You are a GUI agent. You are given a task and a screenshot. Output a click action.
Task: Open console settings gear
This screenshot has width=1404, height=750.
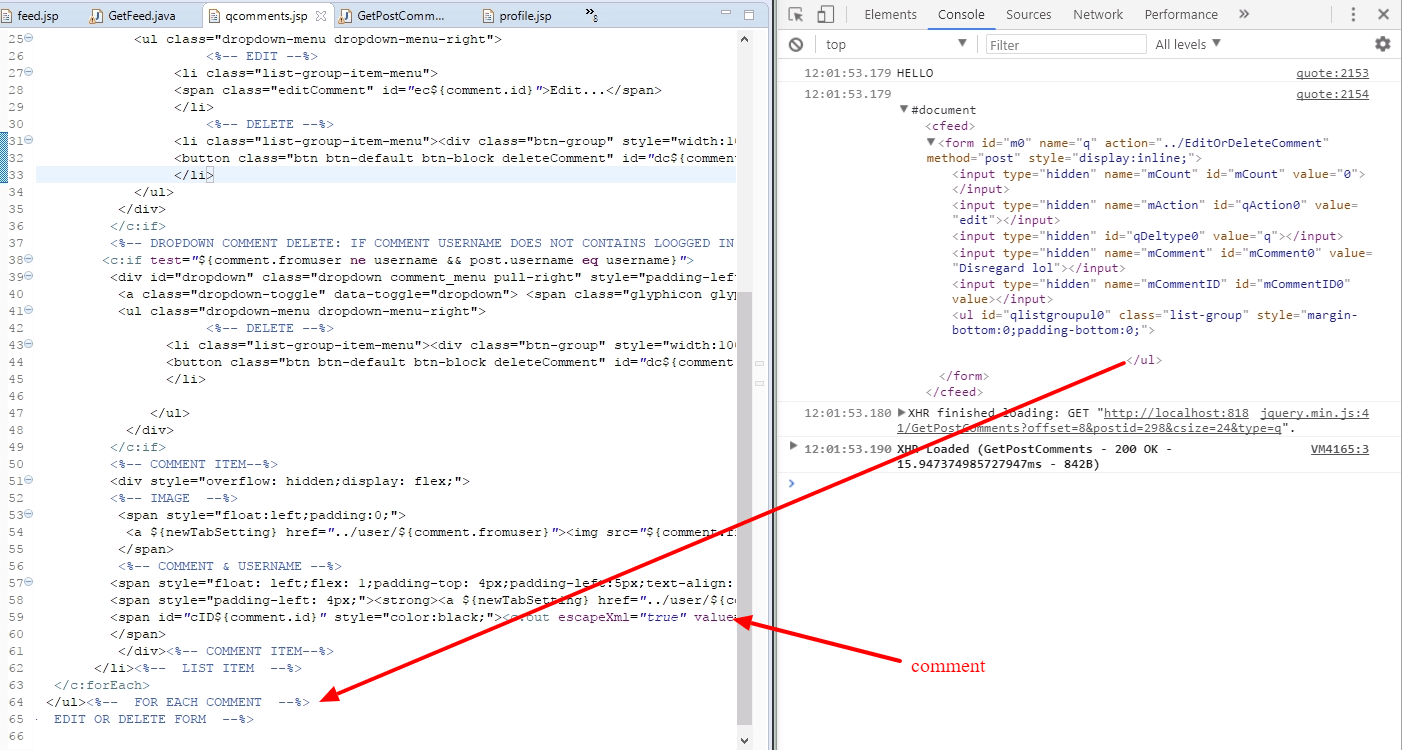1382,44
